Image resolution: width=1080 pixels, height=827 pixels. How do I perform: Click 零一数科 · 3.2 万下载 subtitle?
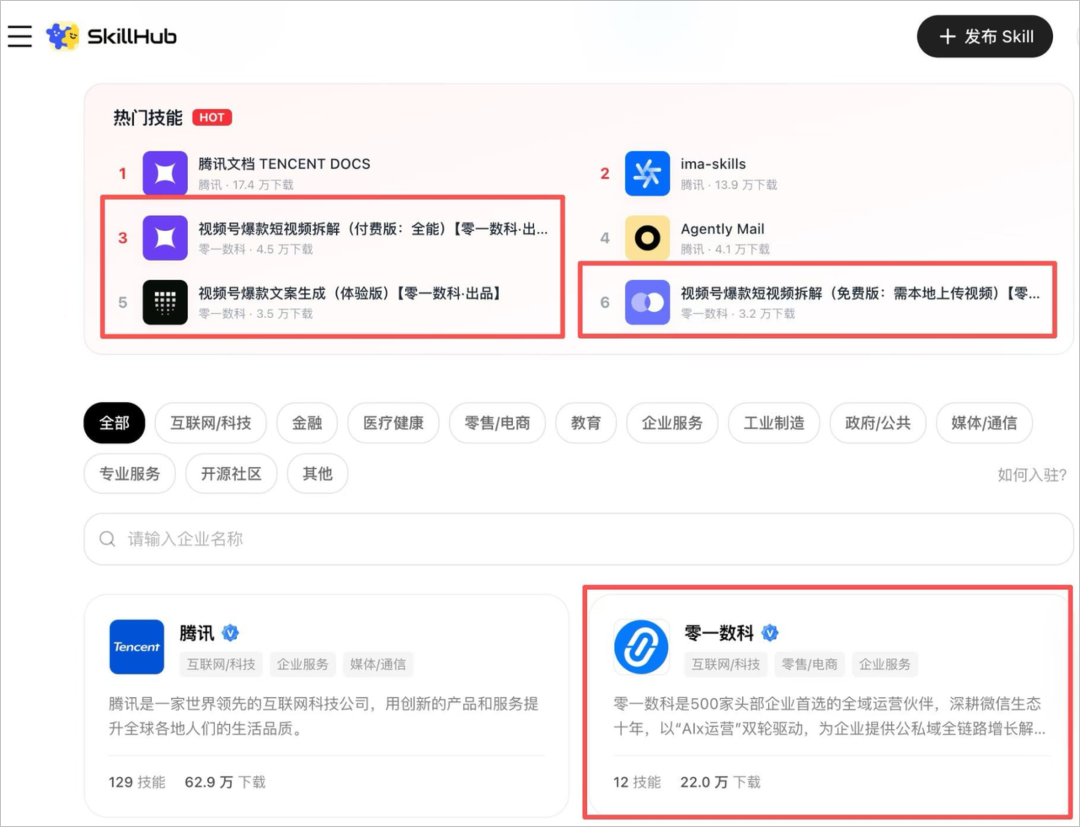point(738,314)
